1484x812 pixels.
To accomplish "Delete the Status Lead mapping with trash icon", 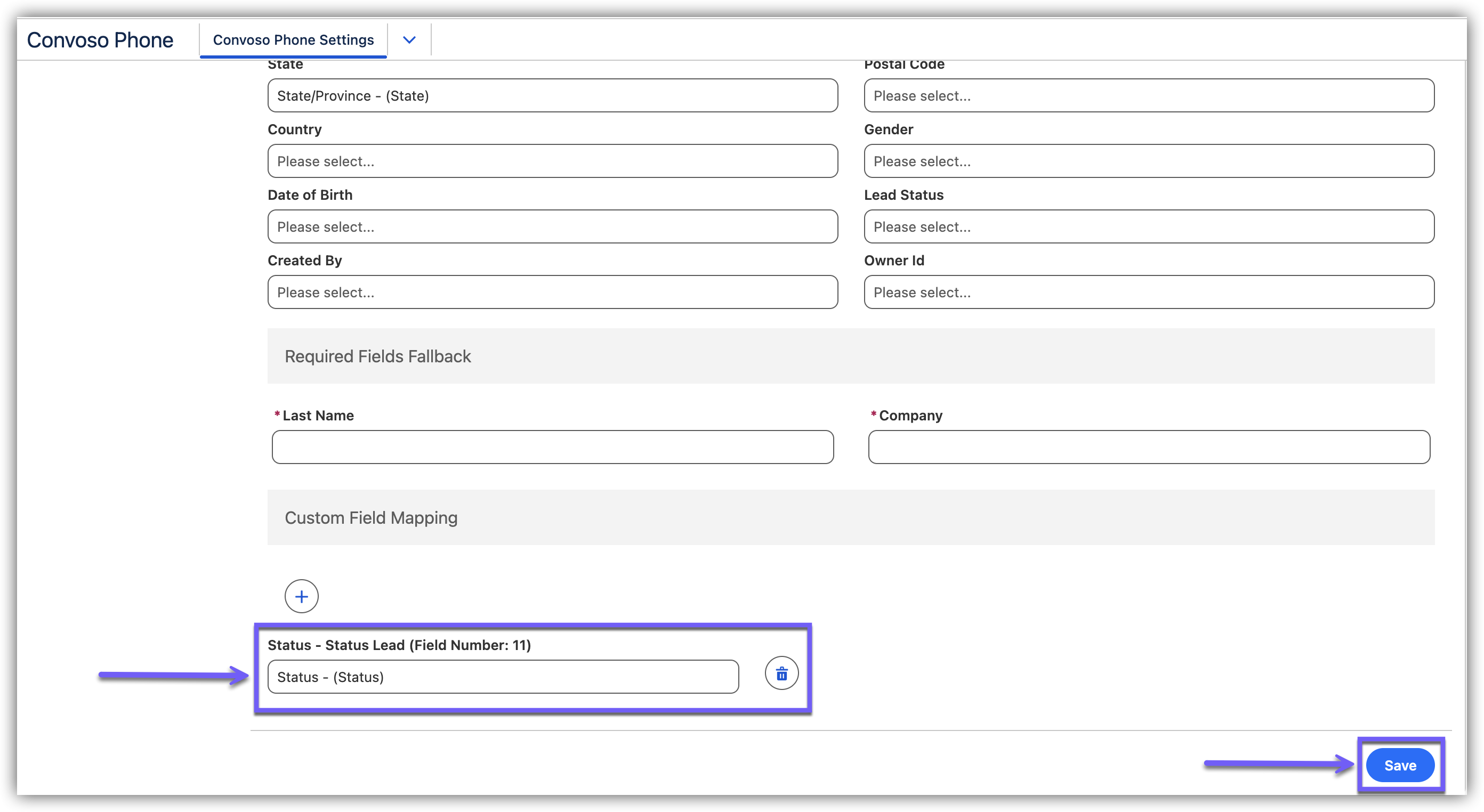I will point(781,673).
